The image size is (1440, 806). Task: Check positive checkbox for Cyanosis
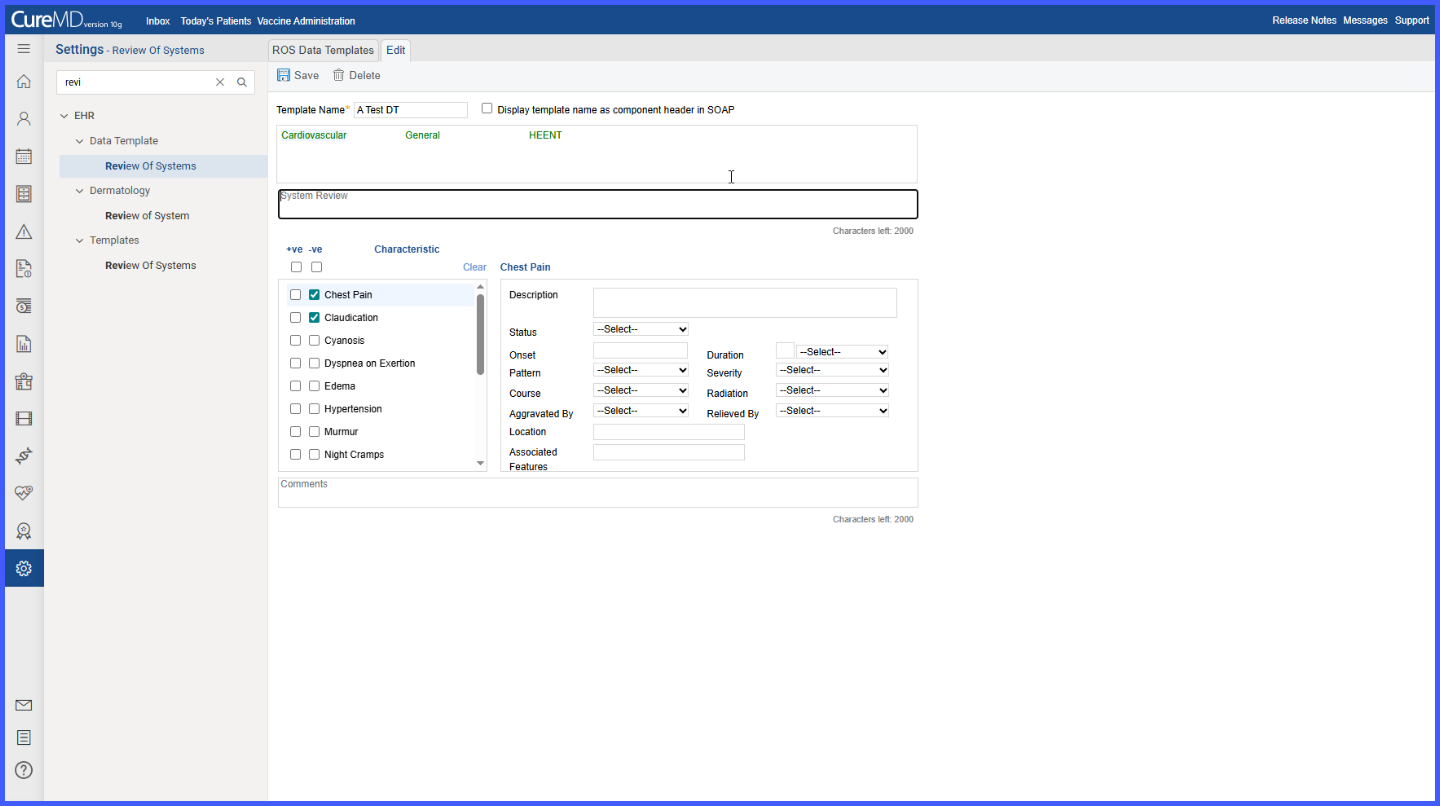[295, 341]
